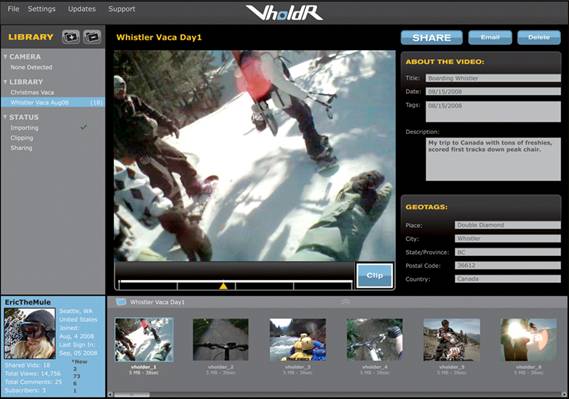Collapse the CAMERA section
The width and height of the screenshot is (569, 399).
coord(5,57)
